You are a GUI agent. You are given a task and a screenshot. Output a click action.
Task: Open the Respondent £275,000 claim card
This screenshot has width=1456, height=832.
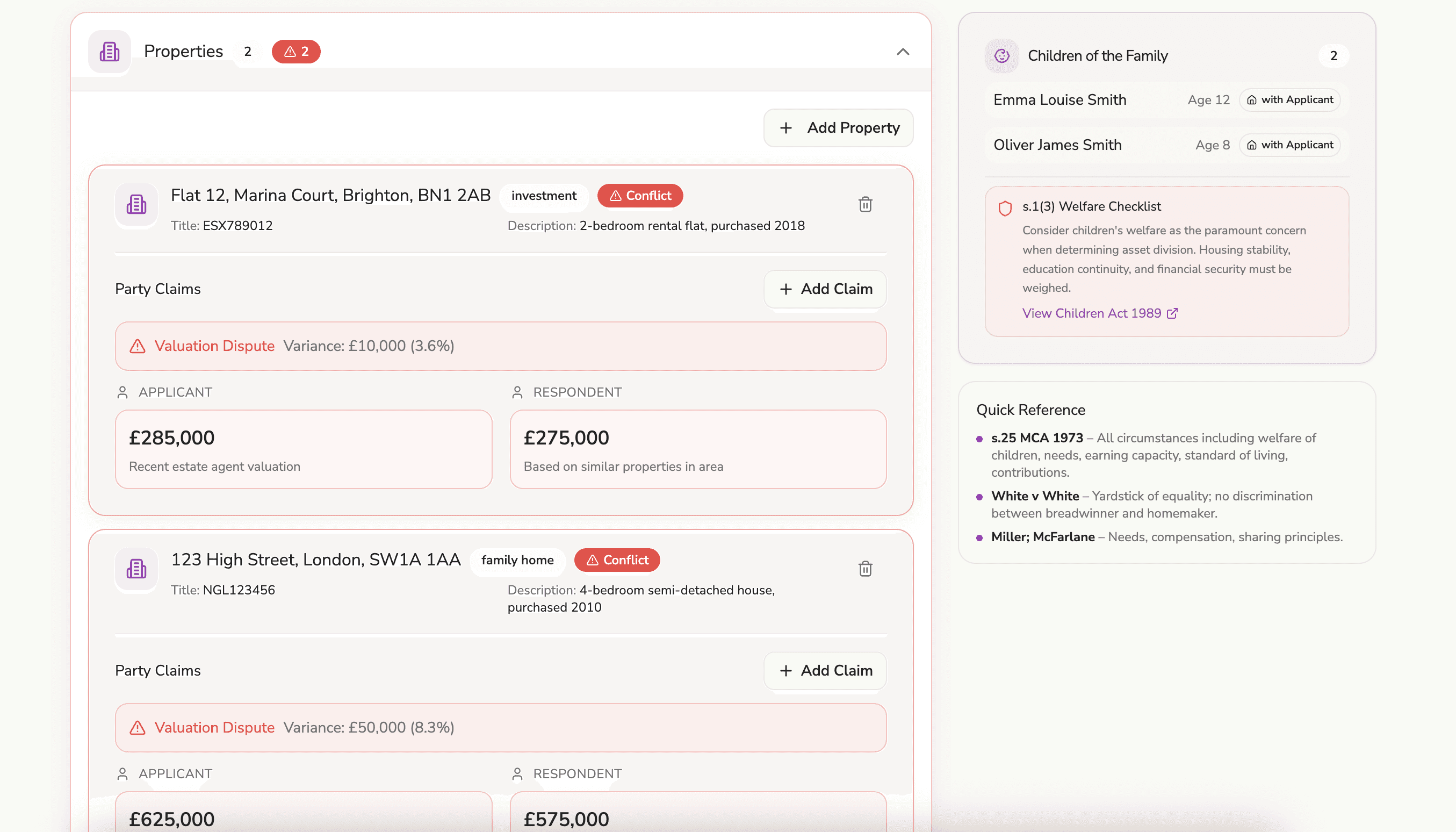[697, 449]
